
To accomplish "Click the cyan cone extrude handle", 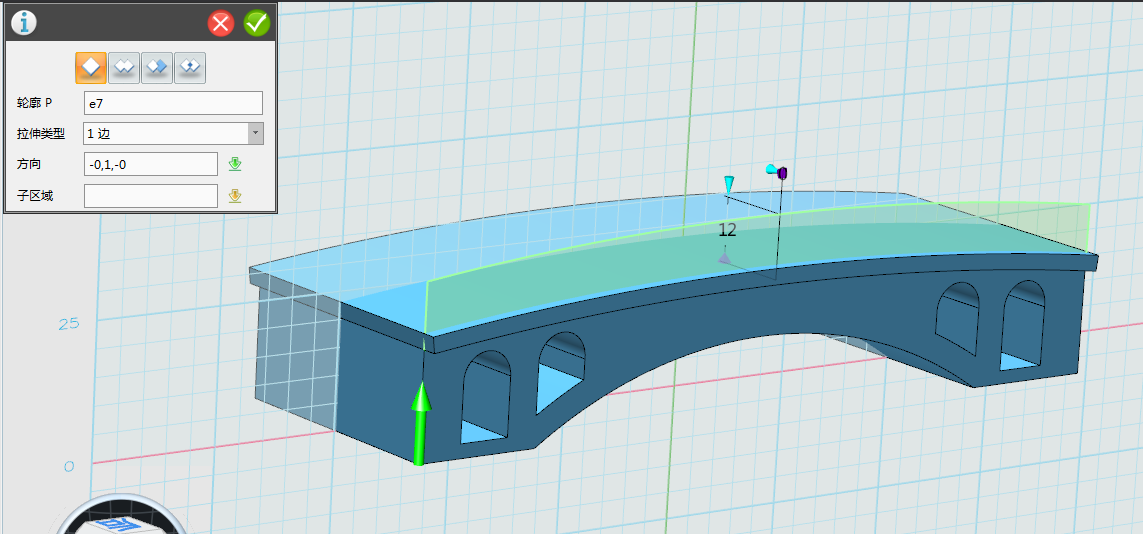I will coord(730,184).
